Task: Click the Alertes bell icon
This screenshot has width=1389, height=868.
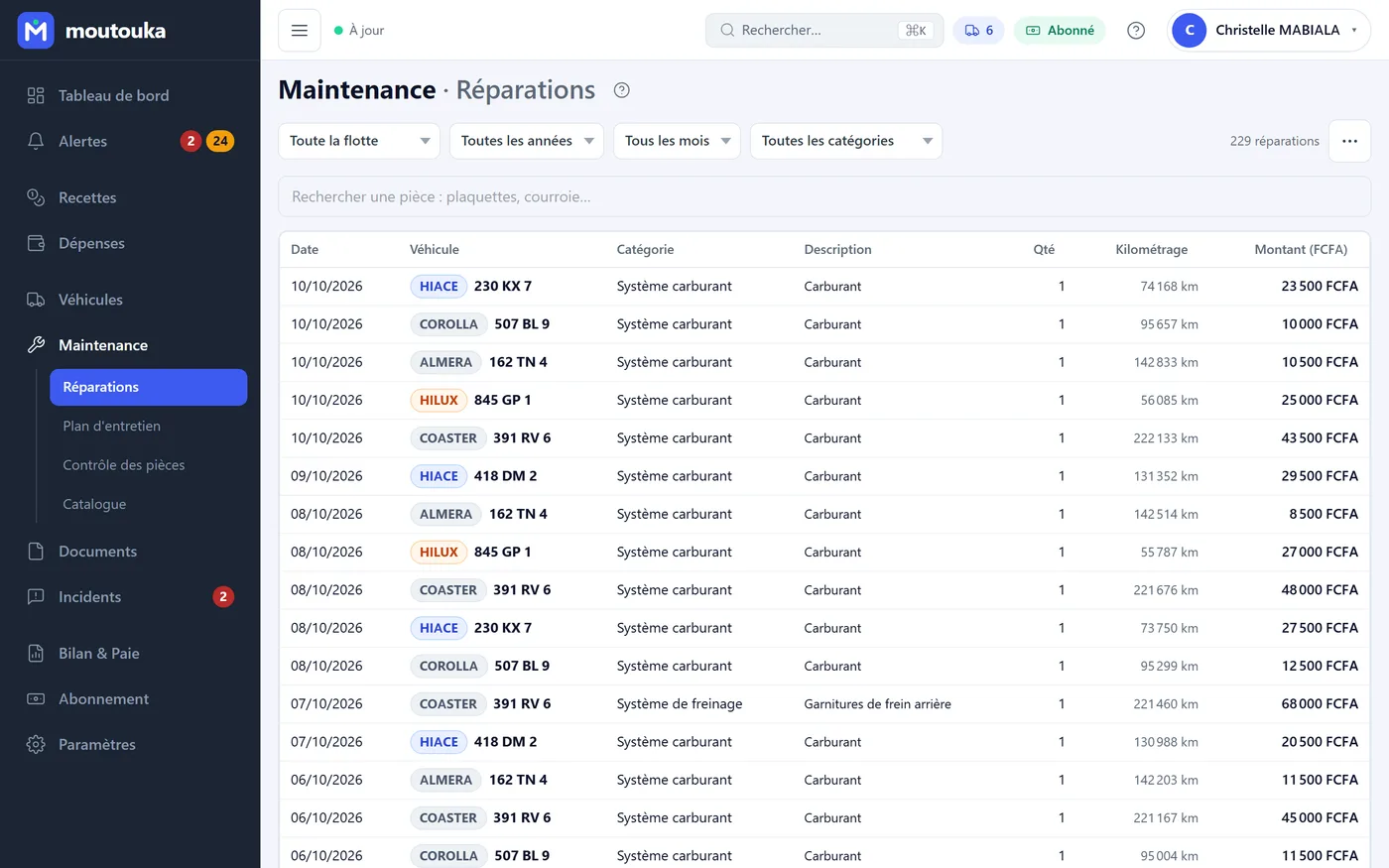Action: pos(36,141)
